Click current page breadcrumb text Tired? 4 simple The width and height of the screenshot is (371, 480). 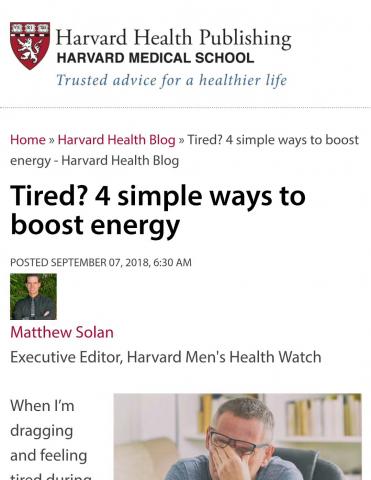coord(273,140)
